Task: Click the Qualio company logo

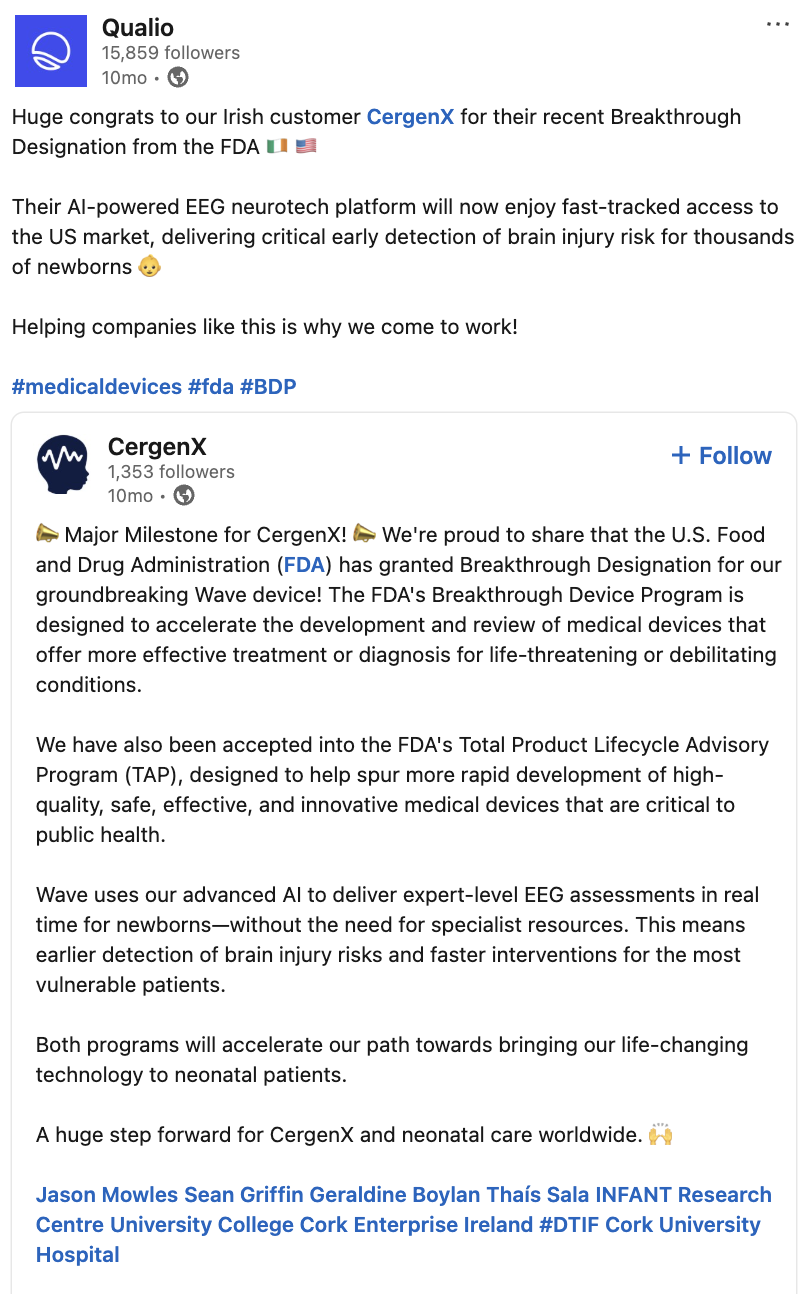Action: point(49,50)
